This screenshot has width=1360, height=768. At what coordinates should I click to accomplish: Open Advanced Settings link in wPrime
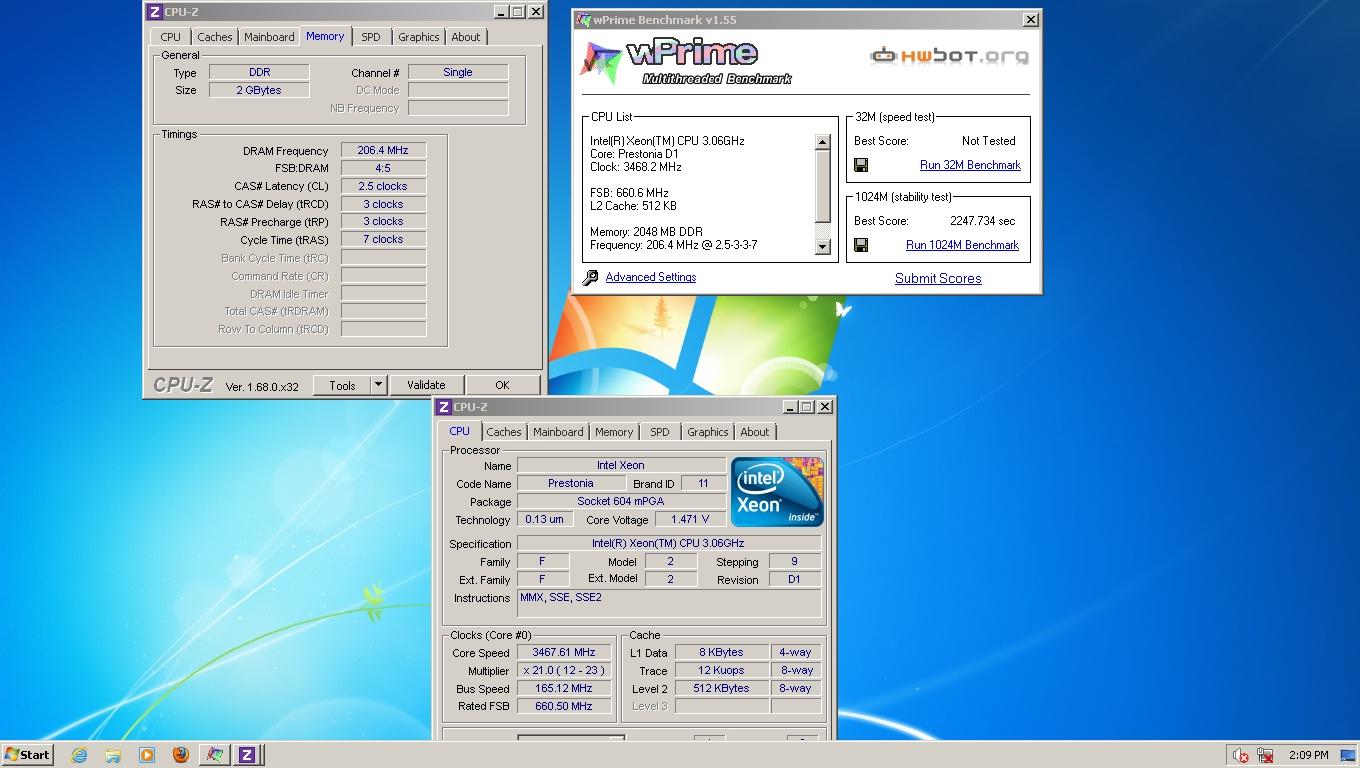click(651, 277)
